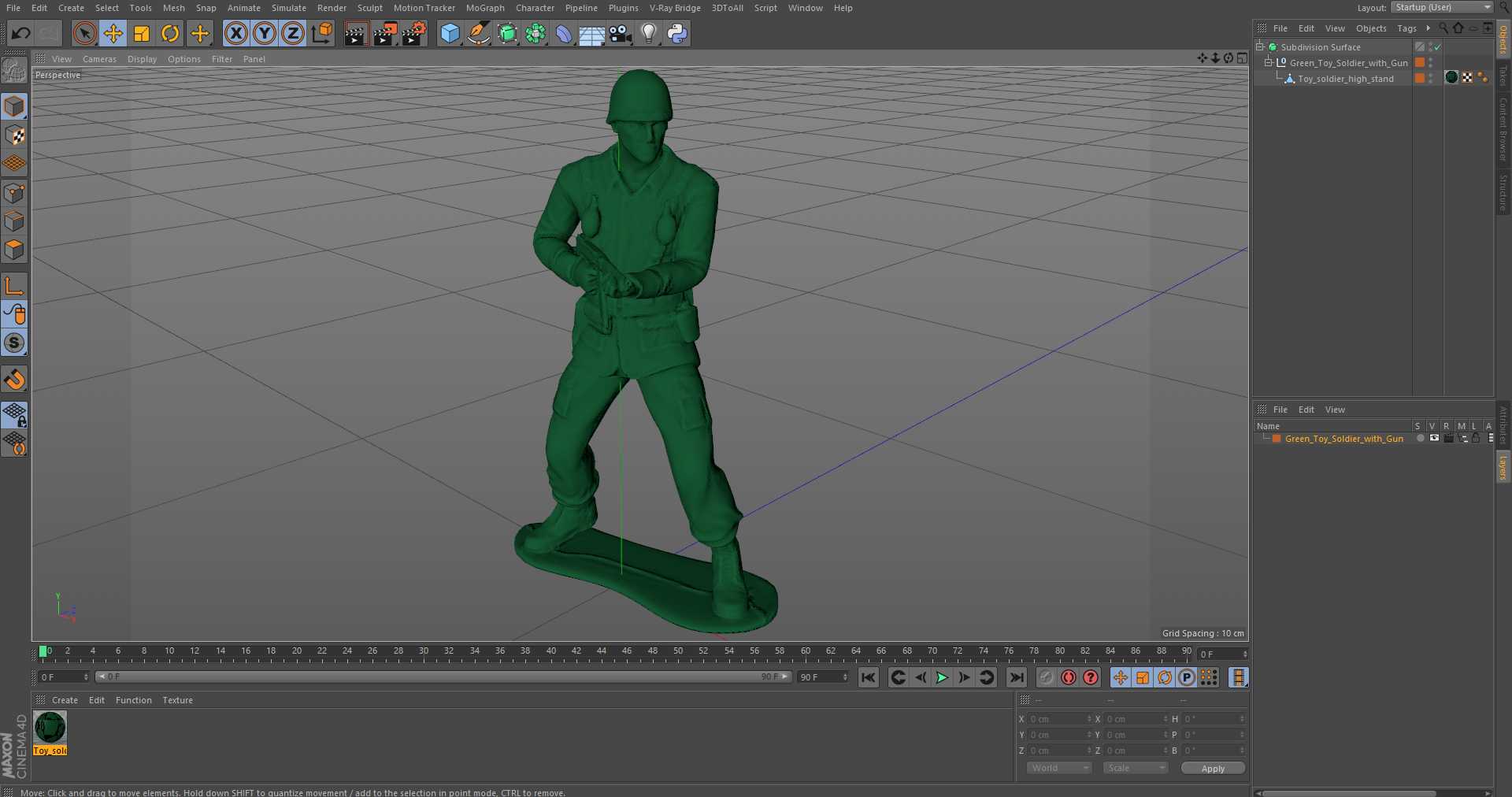Play animation forward
This screenshot has width=1512, height=797.
coord(942,677)
